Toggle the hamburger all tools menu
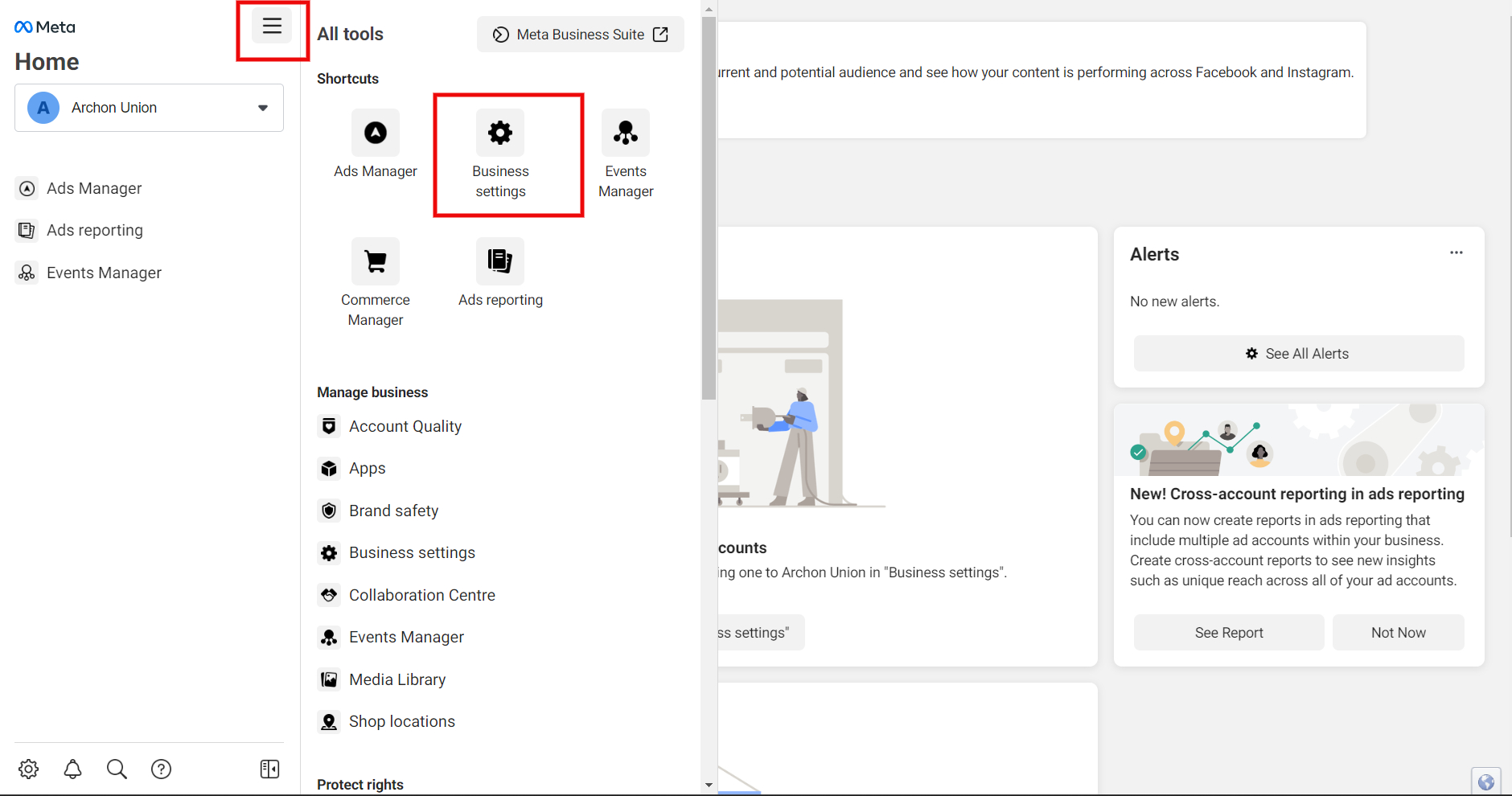The width and height of the screenshot is (1512, 796). [x=272, y=26]
